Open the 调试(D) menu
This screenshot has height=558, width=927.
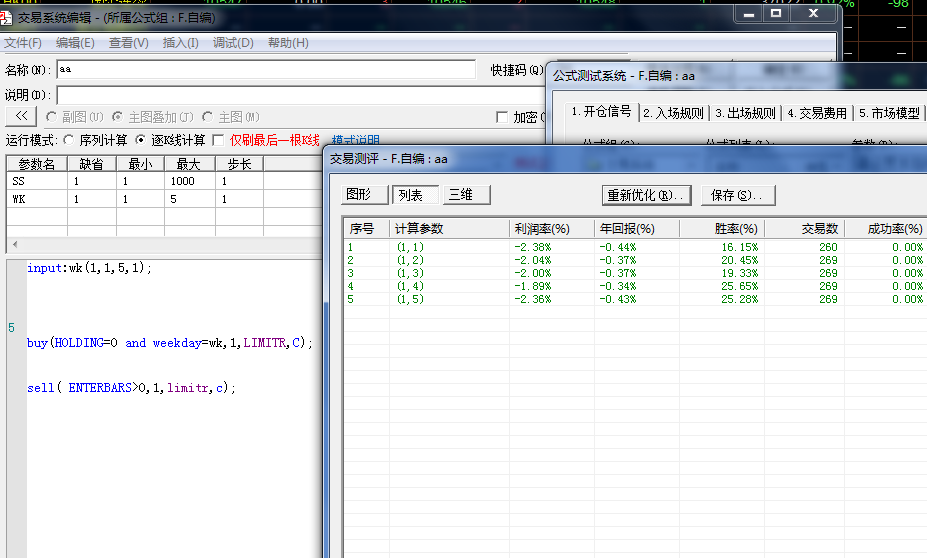[x=233, y=43]
